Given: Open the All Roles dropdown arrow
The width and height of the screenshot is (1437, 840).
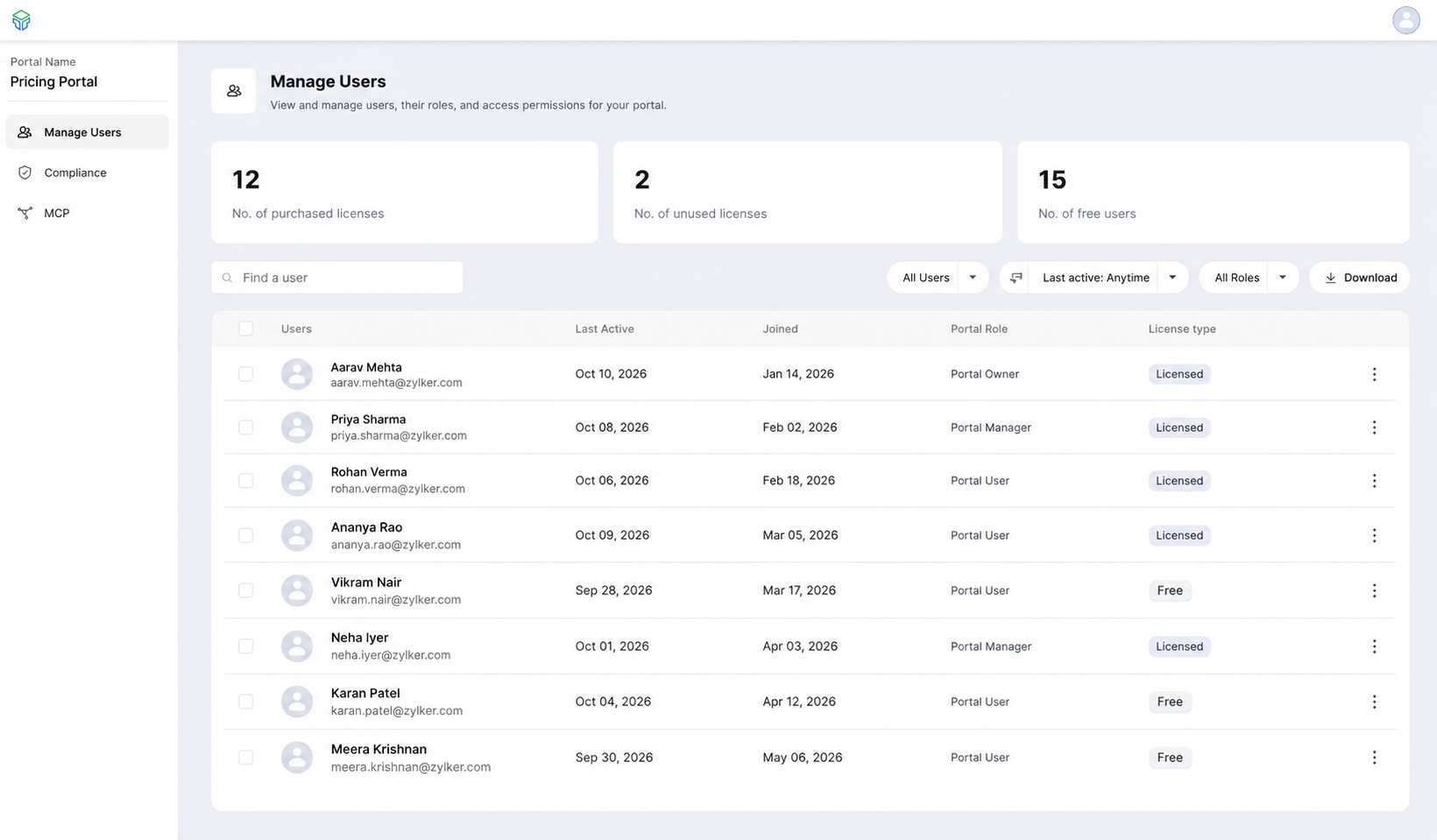Looking at the screenshot, I should coord(1283,278).
